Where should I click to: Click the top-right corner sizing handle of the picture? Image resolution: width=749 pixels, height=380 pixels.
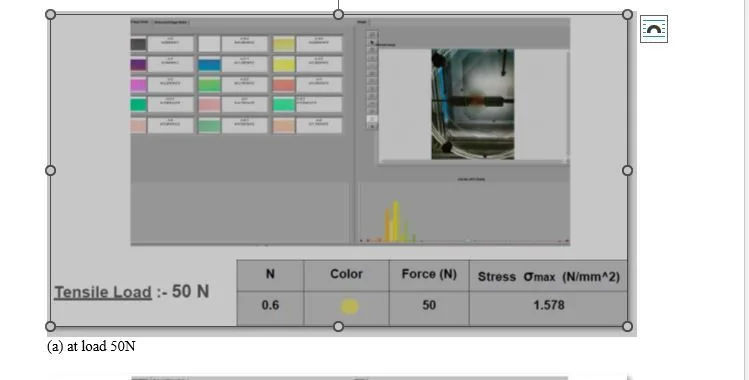[628, 15]
